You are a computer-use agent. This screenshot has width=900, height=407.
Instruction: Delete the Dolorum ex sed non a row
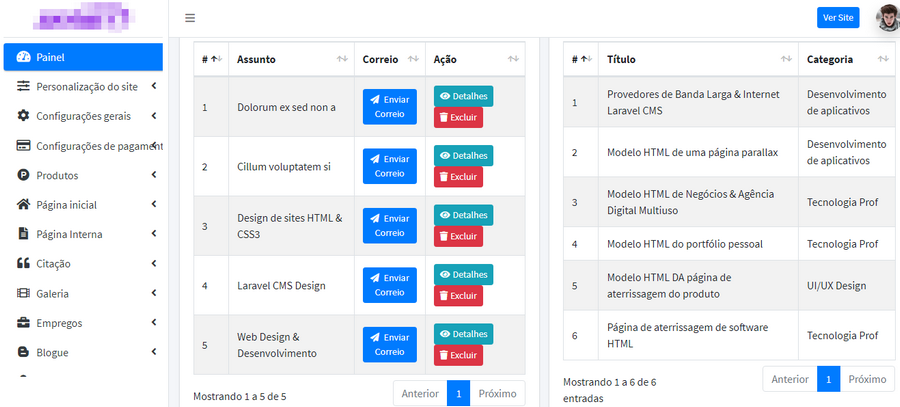tap(458, 117)
